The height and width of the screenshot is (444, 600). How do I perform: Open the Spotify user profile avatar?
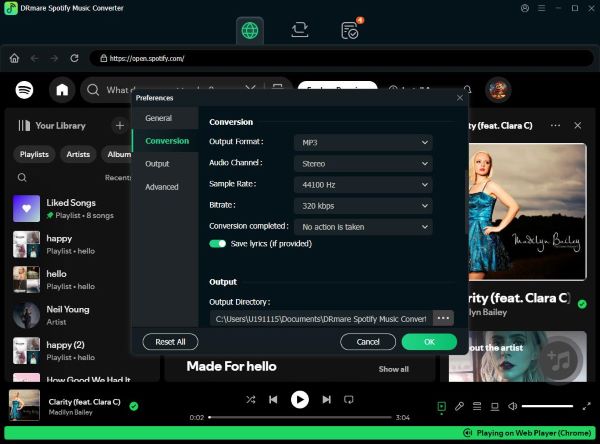[x=498, y=90]
